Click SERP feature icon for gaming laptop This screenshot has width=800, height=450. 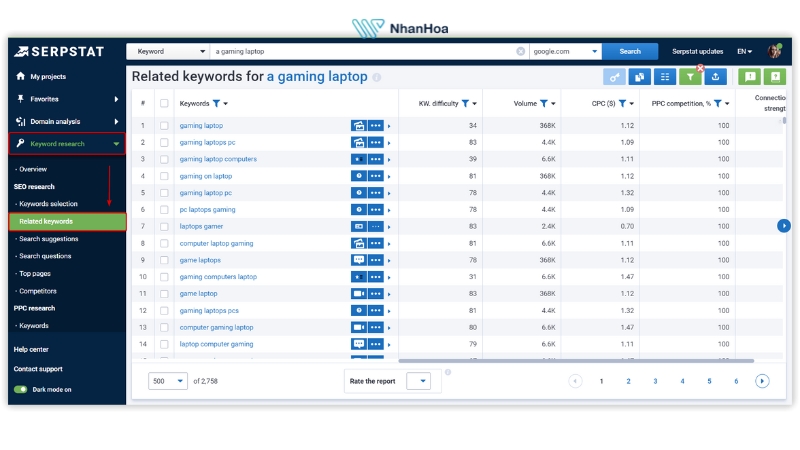[359, 126]
